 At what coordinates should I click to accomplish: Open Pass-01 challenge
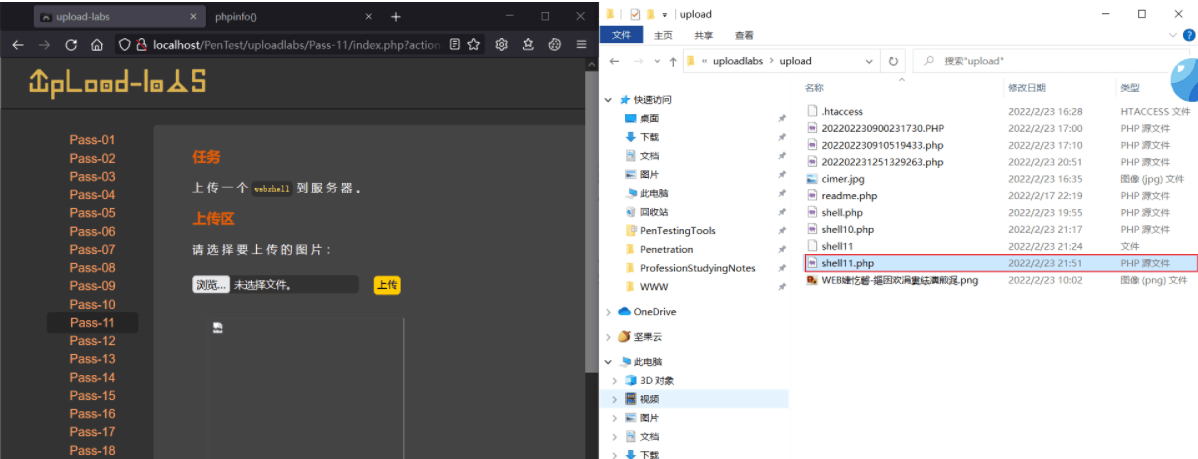(92, 140)
